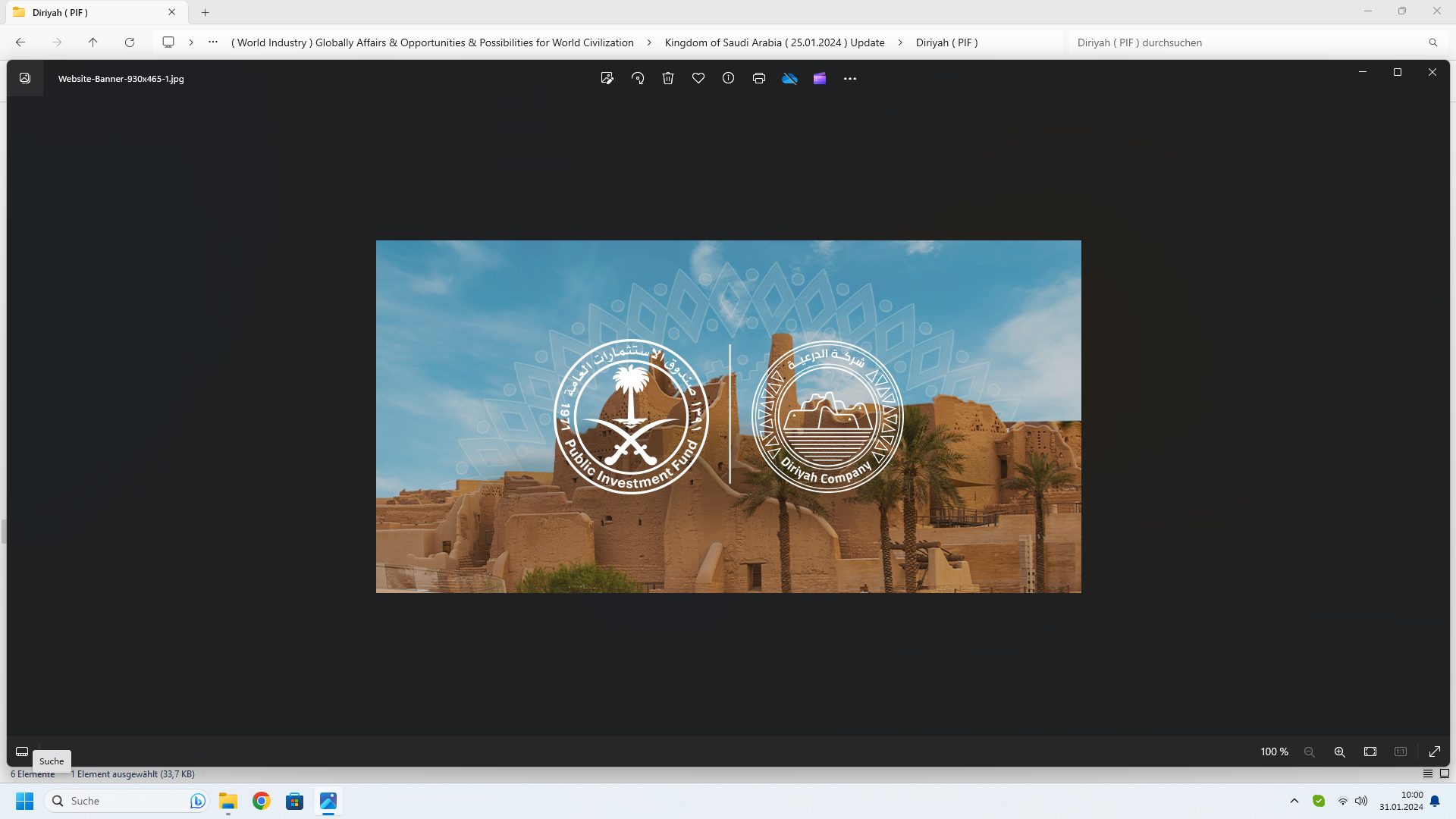Add a new Explorer tab
The image size is (1456, 819).
pos(205,12)
